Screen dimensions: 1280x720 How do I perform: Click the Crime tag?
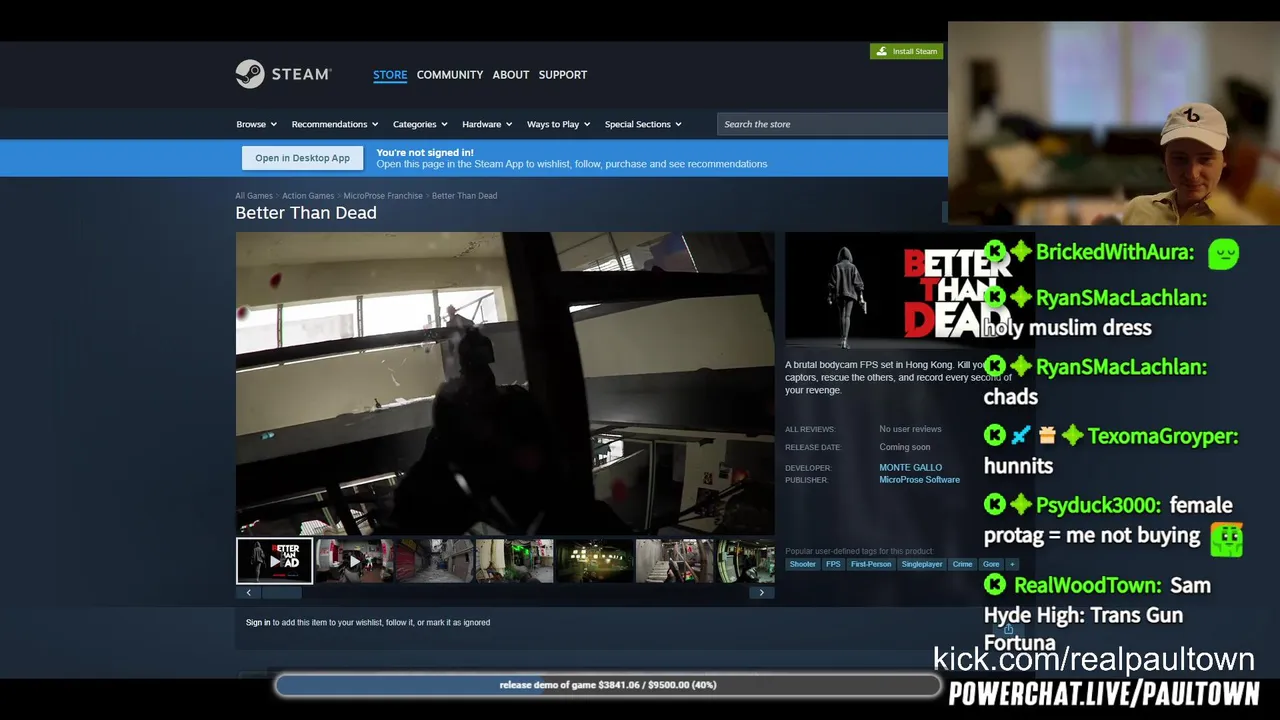click(x=962, y=564)
